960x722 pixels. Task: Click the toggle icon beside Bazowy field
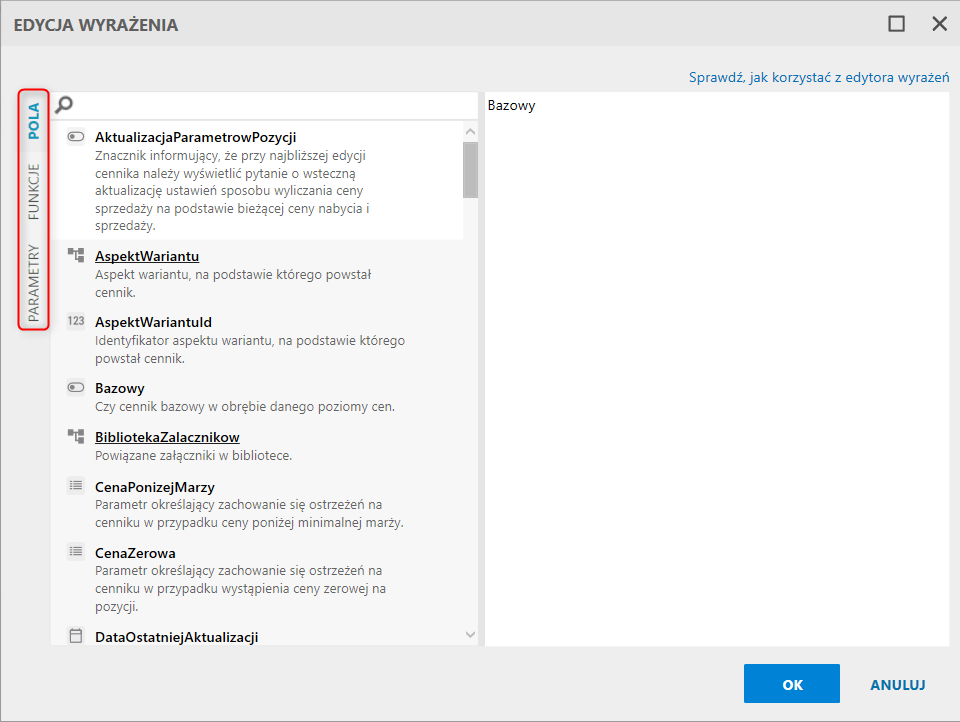76,387
